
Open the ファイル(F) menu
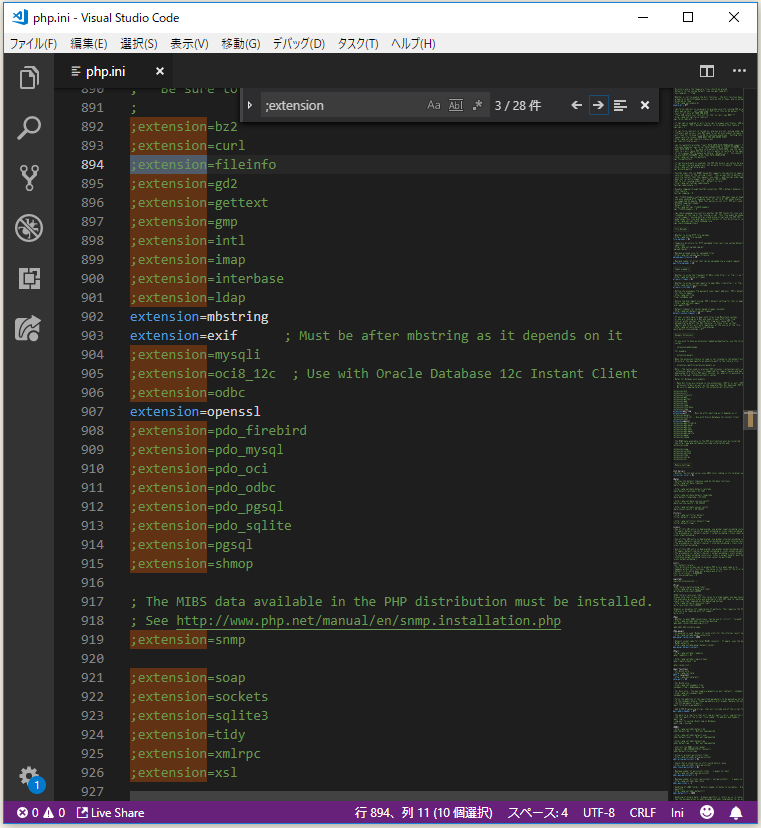(33, 44)
